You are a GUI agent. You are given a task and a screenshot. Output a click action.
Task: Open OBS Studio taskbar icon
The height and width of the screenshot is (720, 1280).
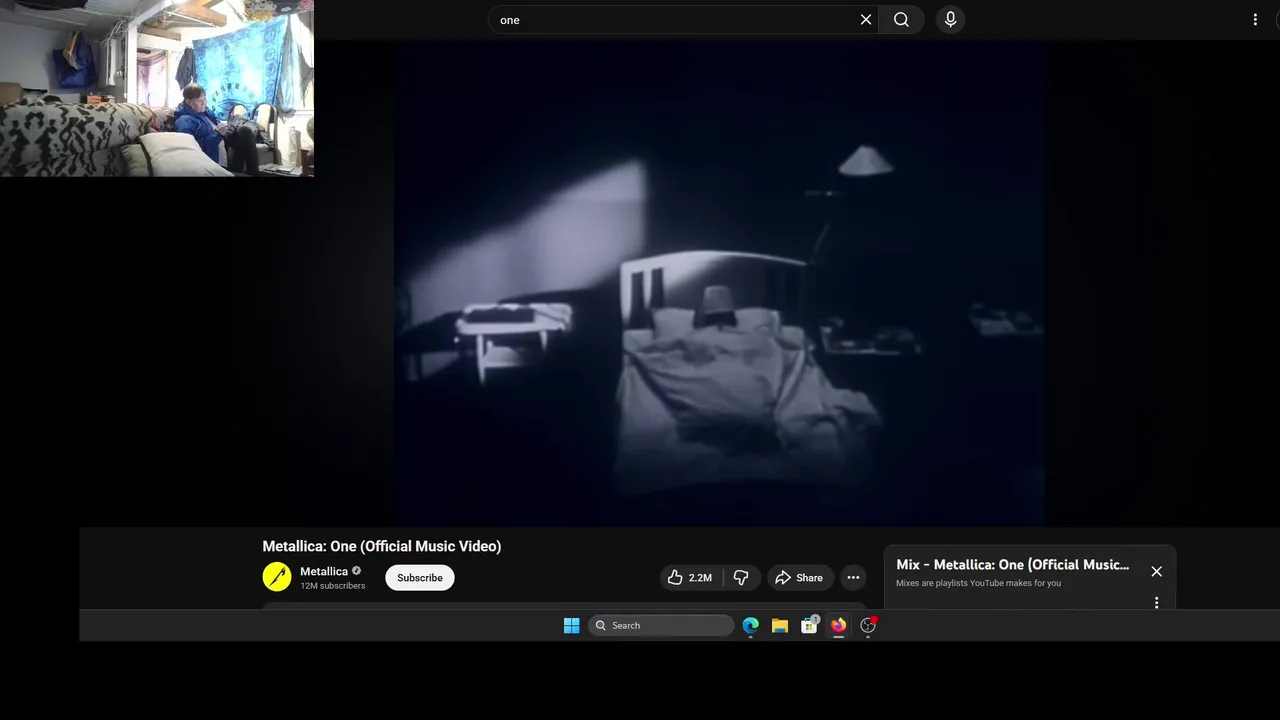868,625
